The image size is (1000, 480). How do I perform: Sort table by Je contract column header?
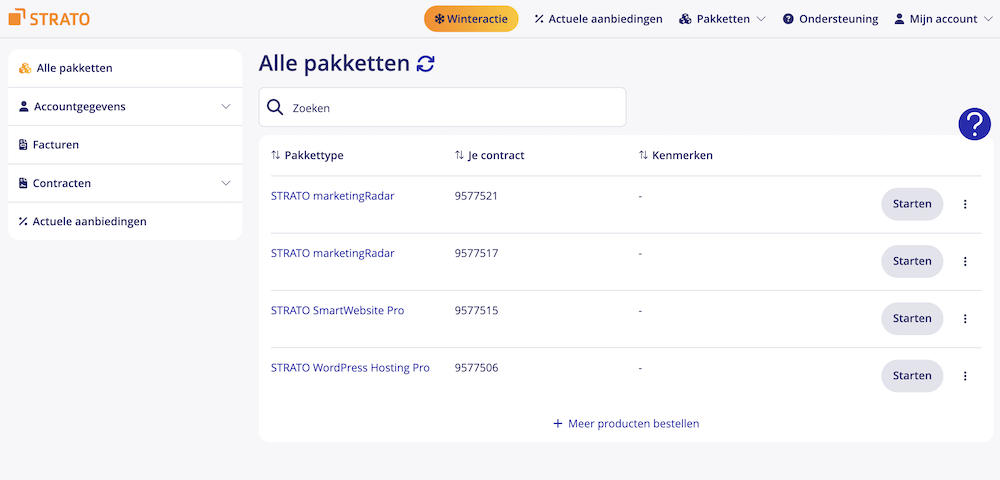(490, 156)
